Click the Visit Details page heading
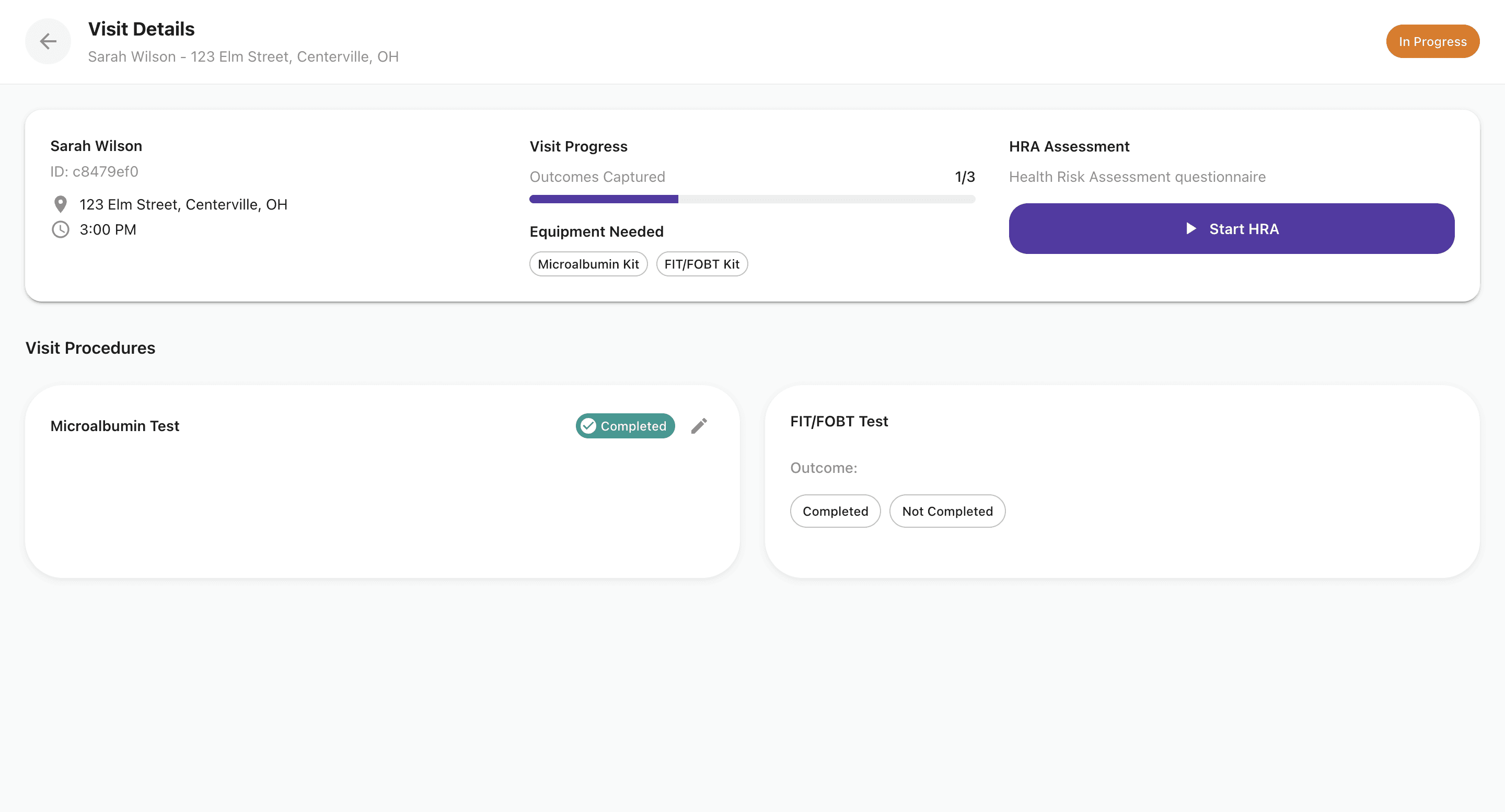The height and width of the screenshot is (812, 1505). 141,29
